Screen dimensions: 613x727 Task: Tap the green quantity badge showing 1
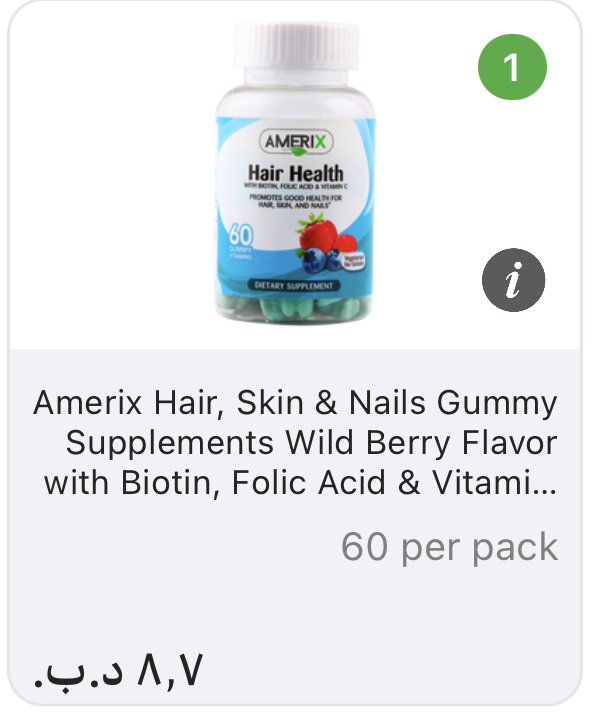pos(512,67)
